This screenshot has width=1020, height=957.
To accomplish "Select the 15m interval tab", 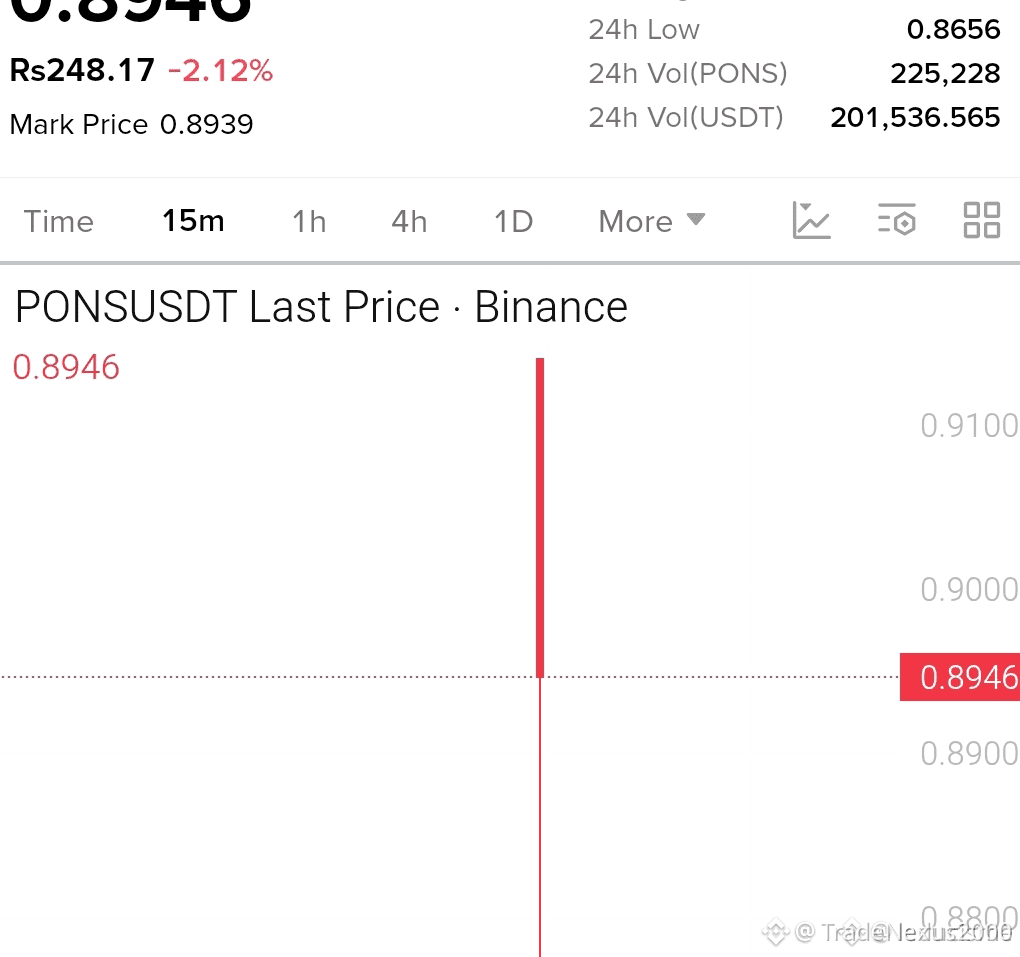I will point(193,221).
